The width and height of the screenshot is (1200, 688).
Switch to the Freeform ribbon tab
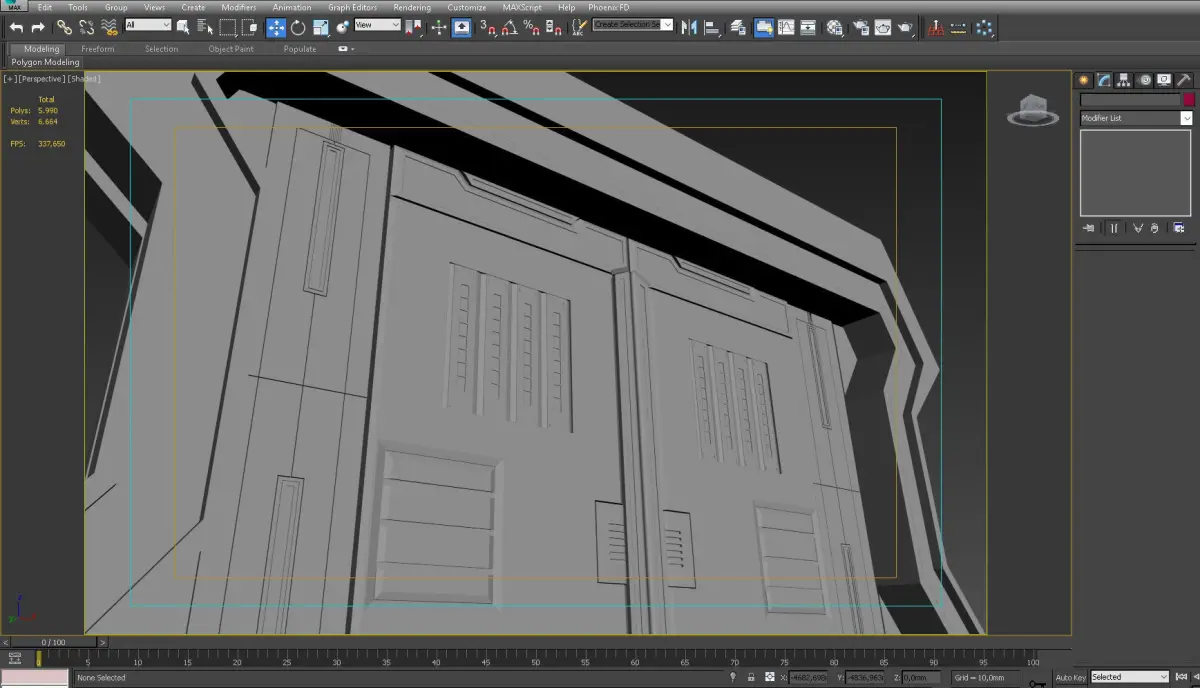pyautogui.click(x=98, y=49)
